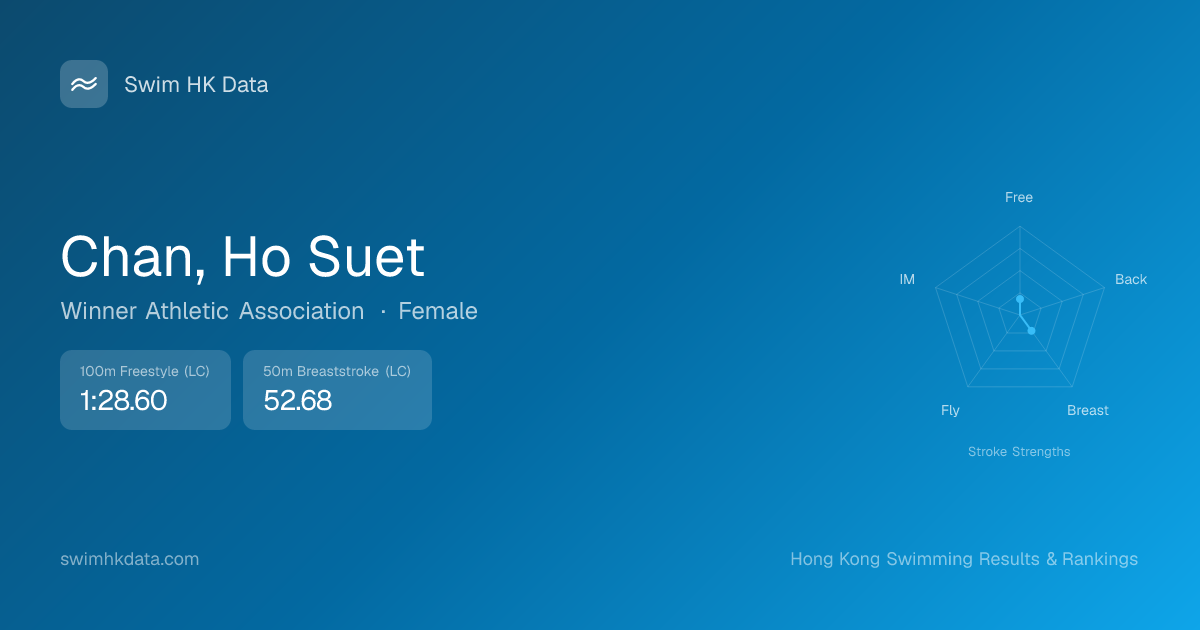
Task: Click Winner Athletic Association club name
Action: (212, 311)
